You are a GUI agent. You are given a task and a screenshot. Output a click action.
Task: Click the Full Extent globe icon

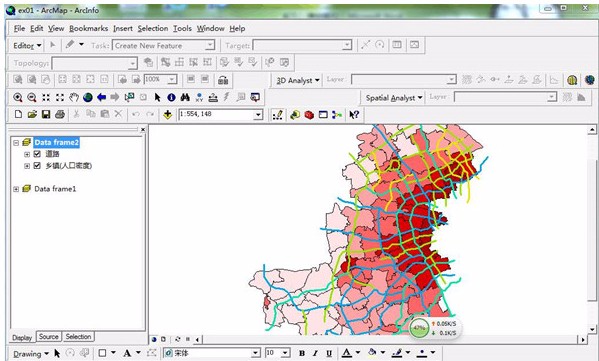87,97
